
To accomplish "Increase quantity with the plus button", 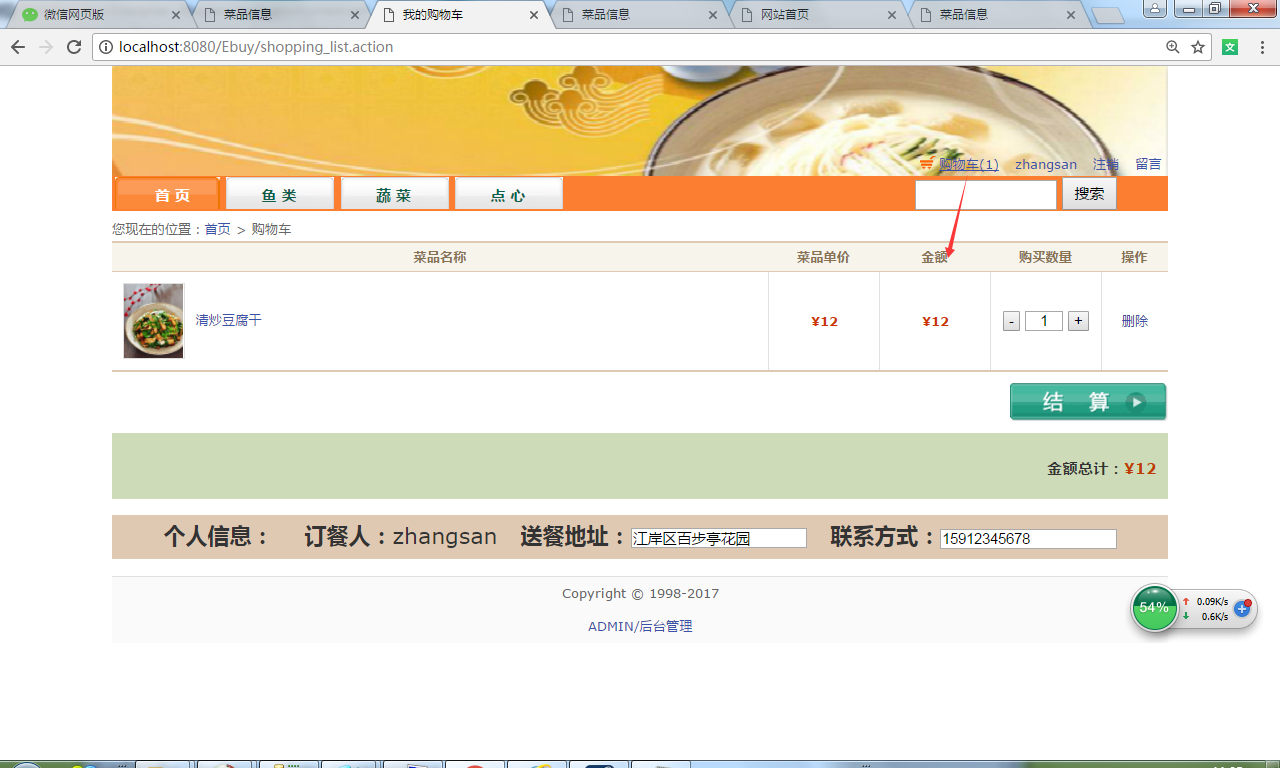I will pos(1078,321).
